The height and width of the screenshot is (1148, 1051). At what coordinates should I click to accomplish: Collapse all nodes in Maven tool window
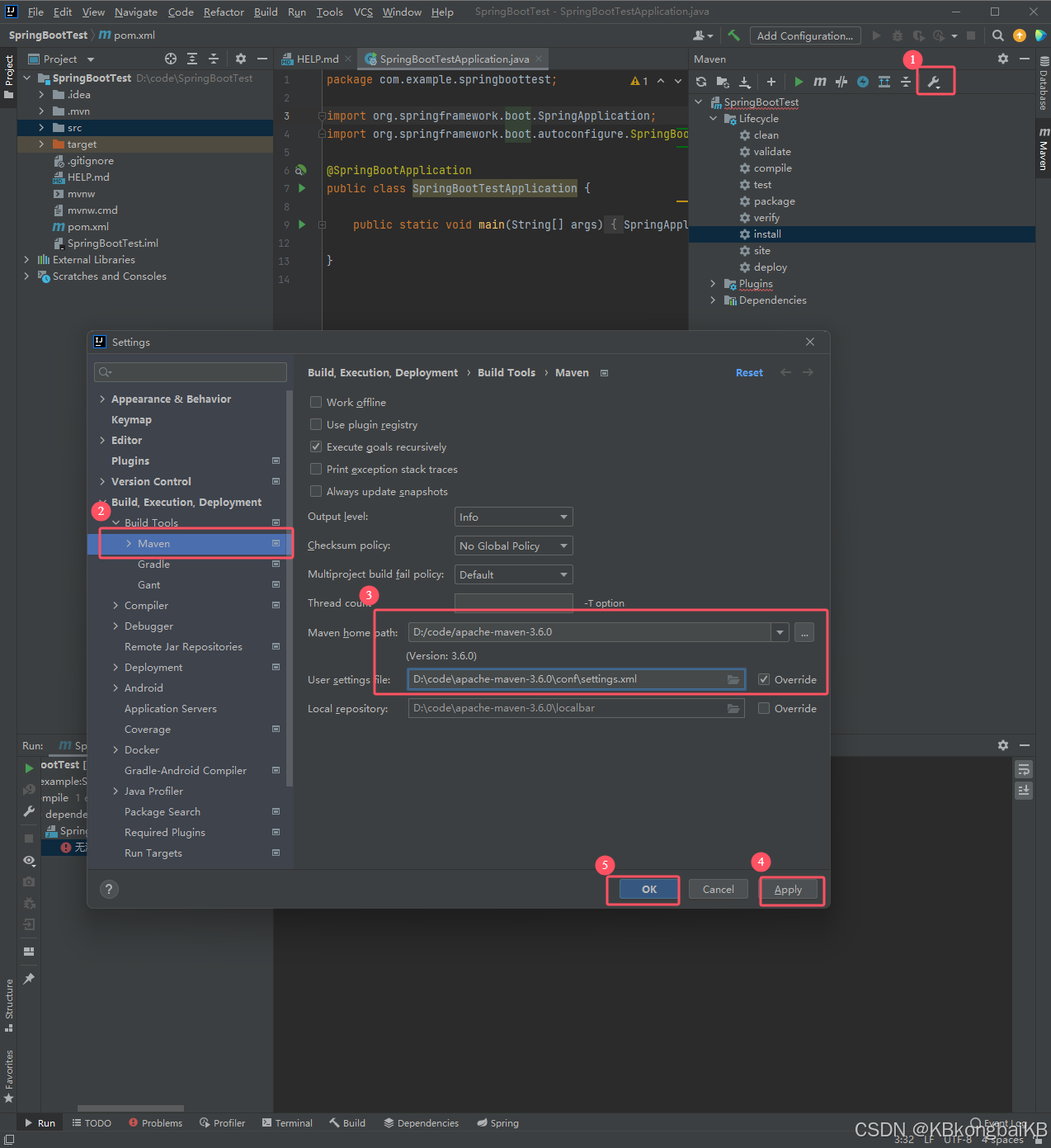pos(906,82)
